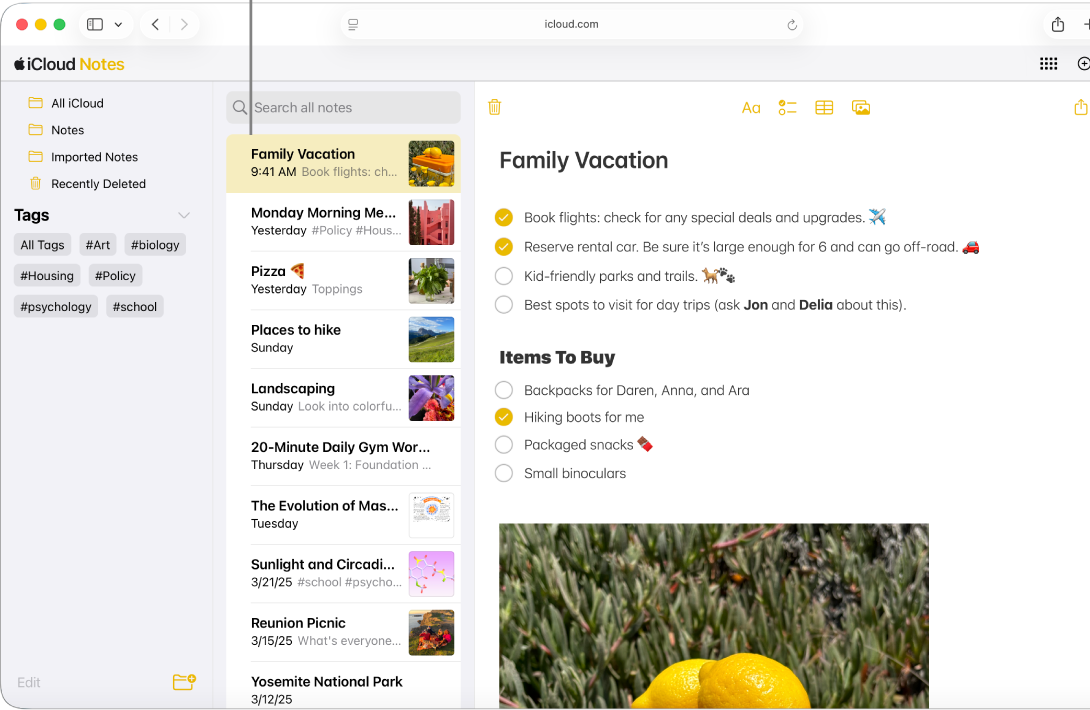Open the Monday Morning Me... note
This screenshot has height=710, width=1090.
(x=343, y=222)
